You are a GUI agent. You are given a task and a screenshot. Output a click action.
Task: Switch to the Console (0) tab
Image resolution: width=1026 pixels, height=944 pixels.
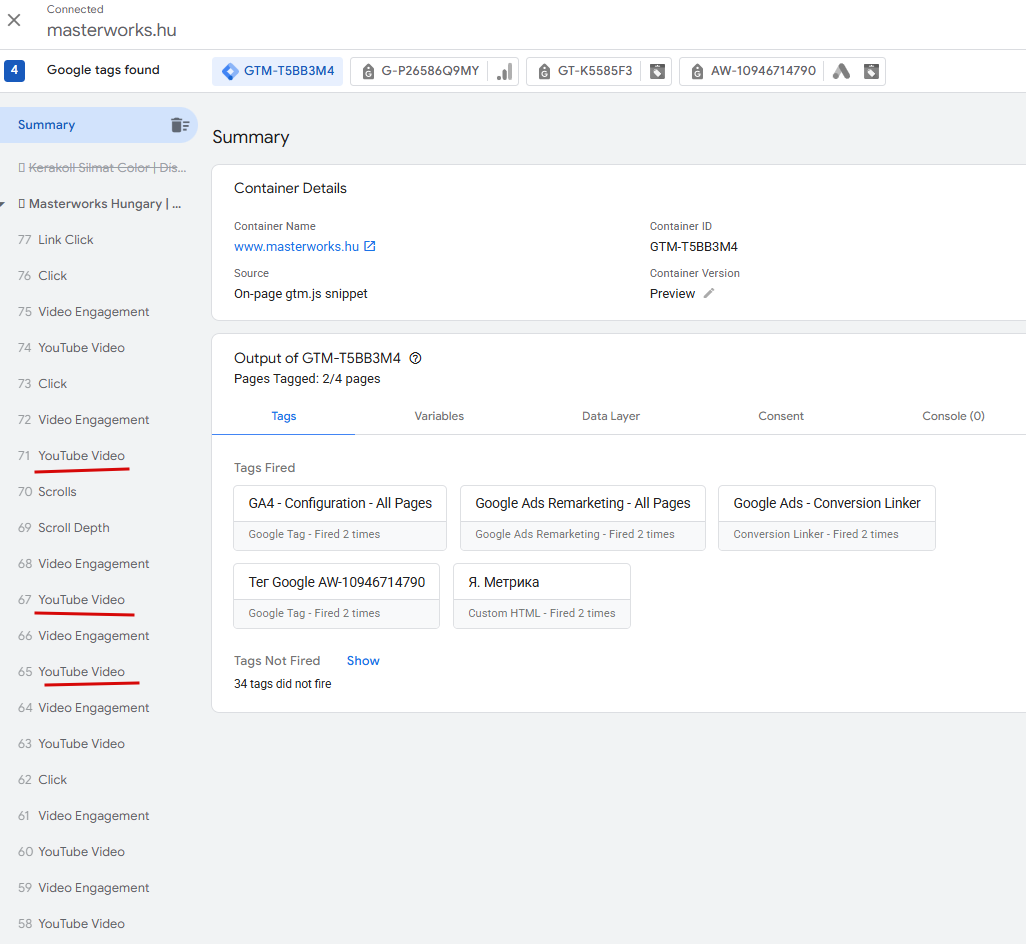tap(953, 416)
